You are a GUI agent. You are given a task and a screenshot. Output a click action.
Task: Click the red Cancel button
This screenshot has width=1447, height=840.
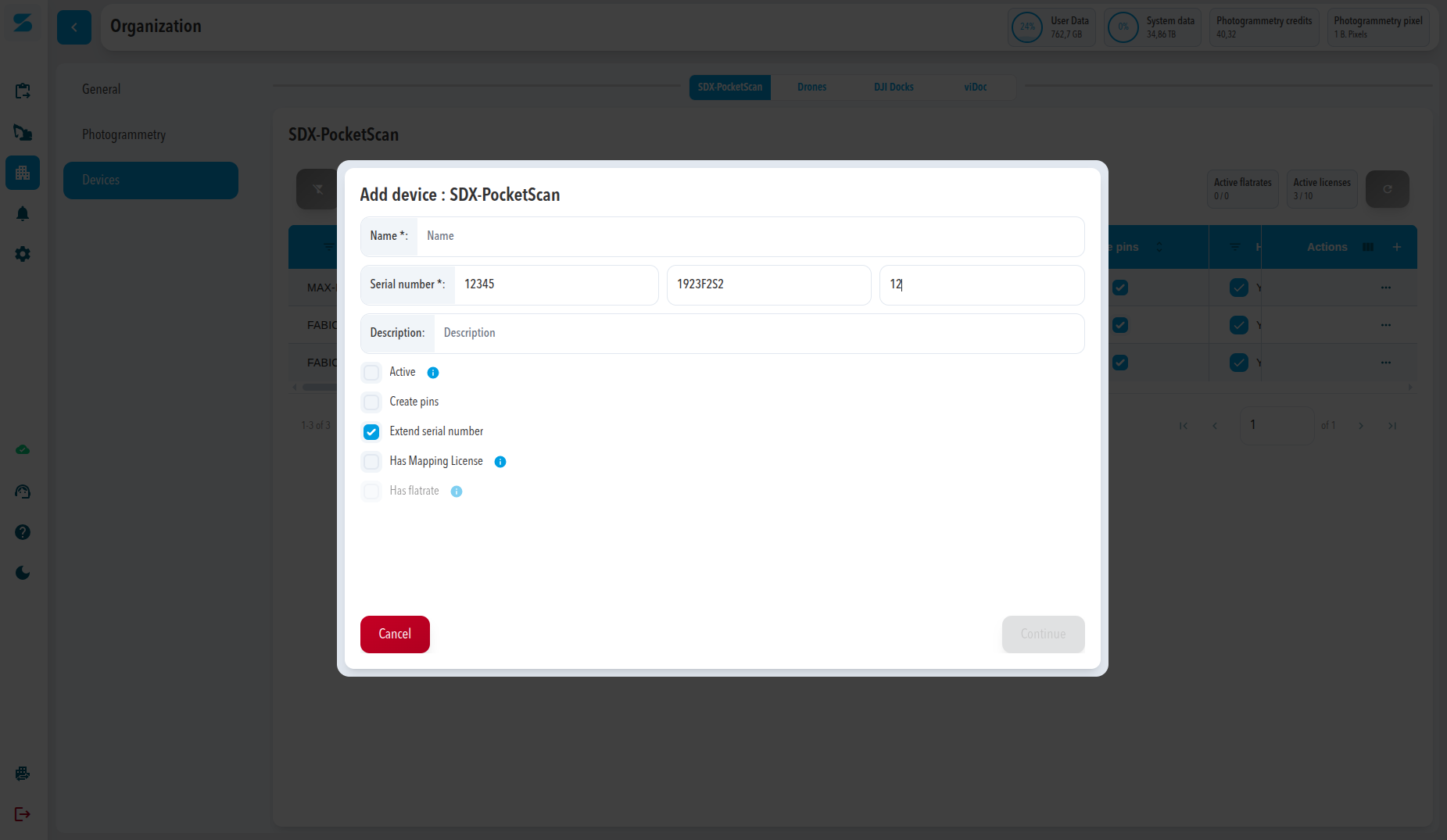coord(395,634)
